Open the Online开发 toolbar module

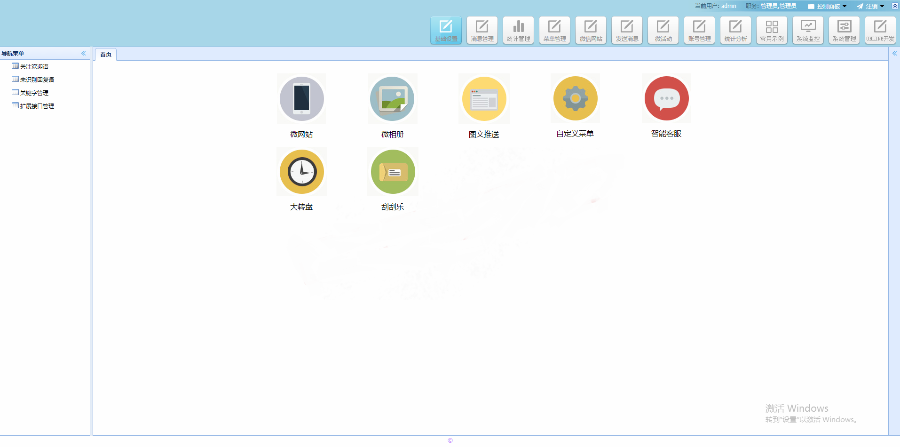(x=880, y=30)
